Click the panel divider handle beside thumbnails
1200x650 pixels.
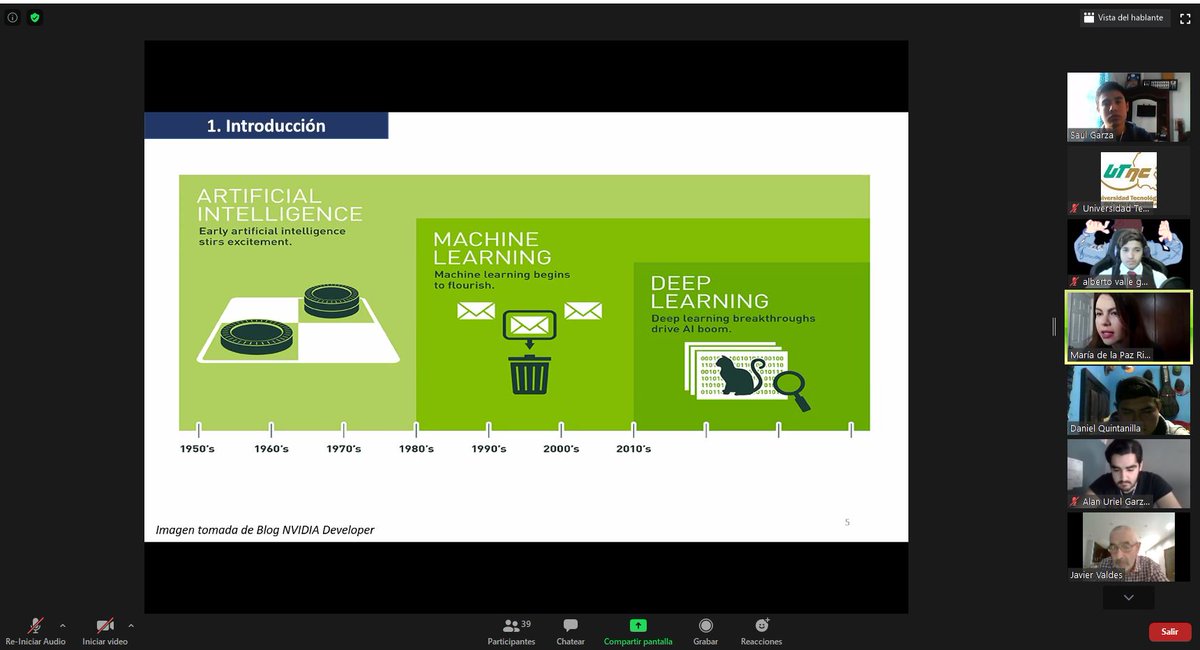pyautogui.click(x=1054, y=326)
